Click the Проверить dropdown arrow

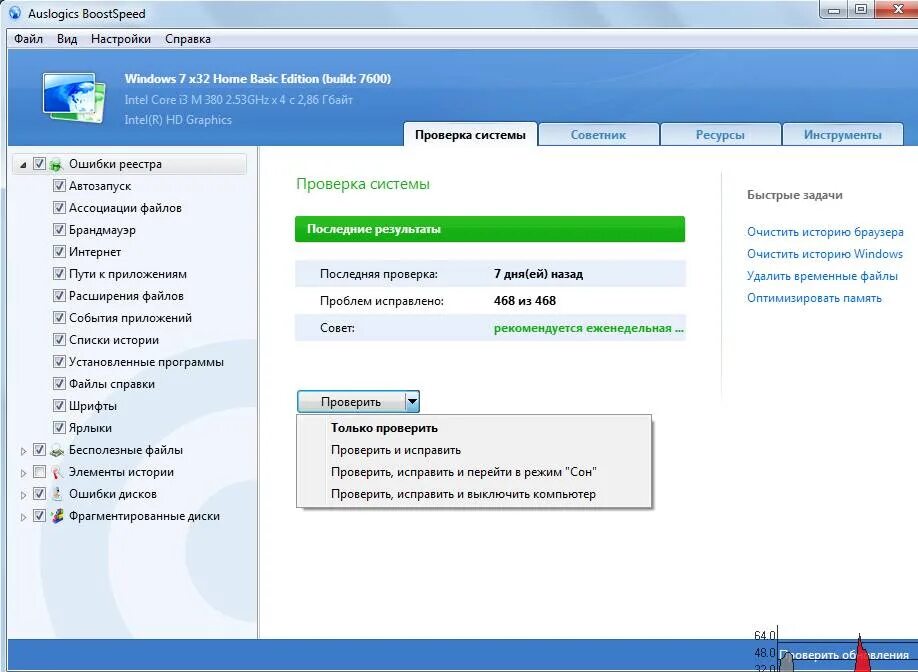413,402
